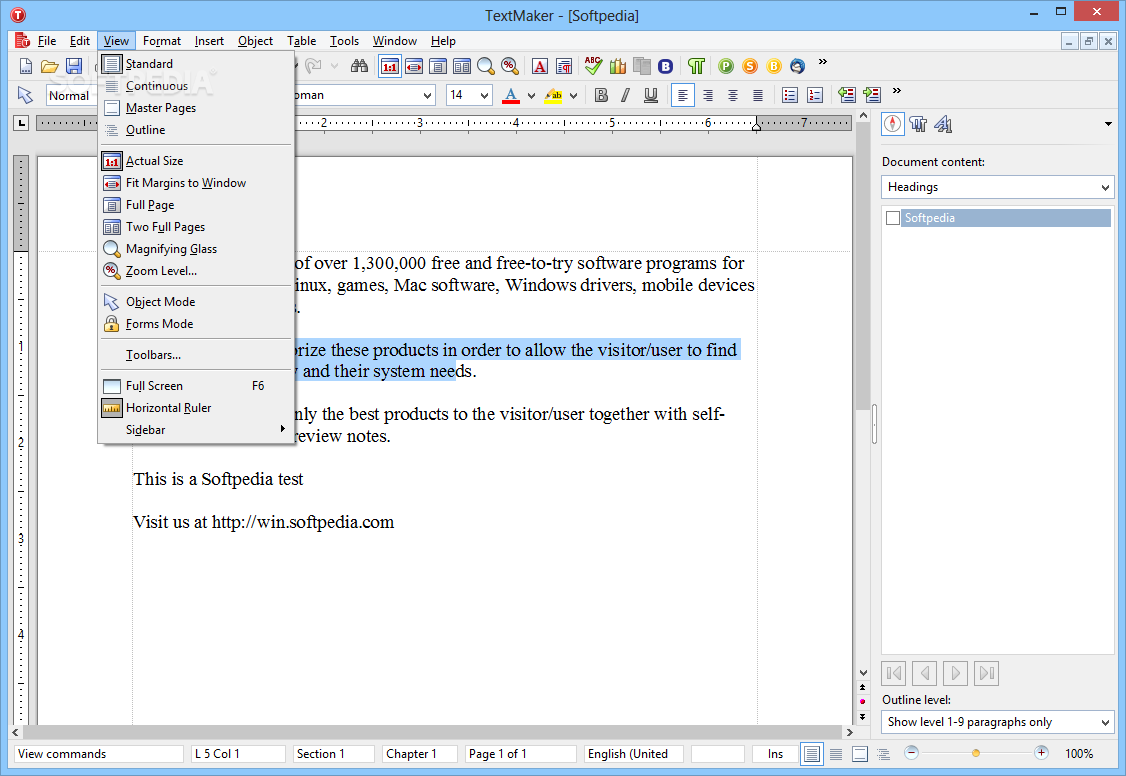Toggle Italic formatting
This screenshot has width=1126, height=776.
pos(626,95)
